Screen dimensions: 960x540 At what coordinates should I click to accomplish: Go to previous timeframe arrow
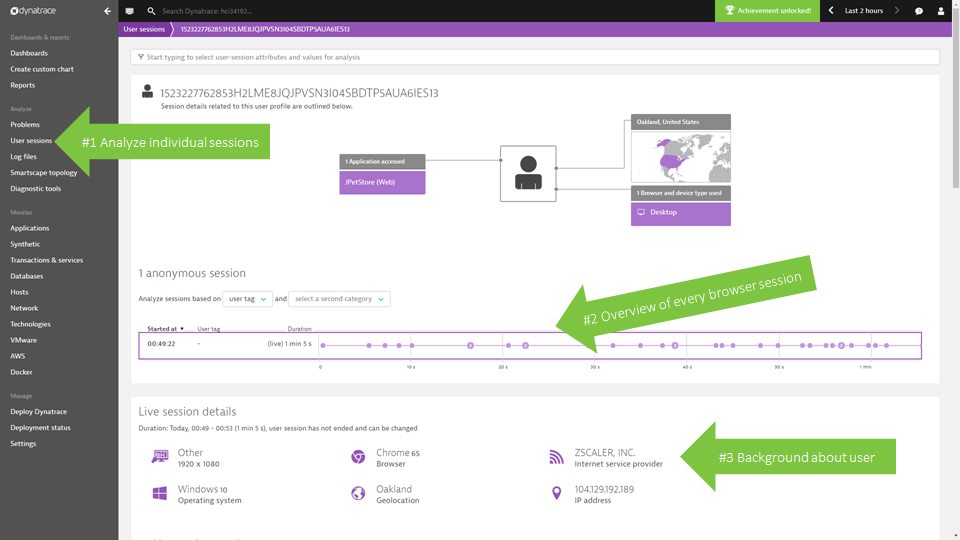pyautogui.click(x=831, y=10)
